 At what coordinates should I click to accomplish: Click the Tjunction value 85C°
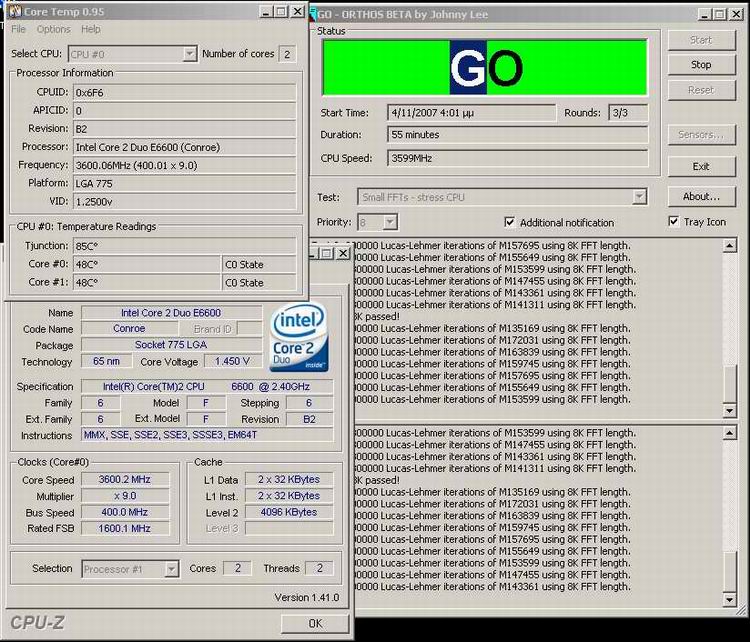tap(185, 246)
